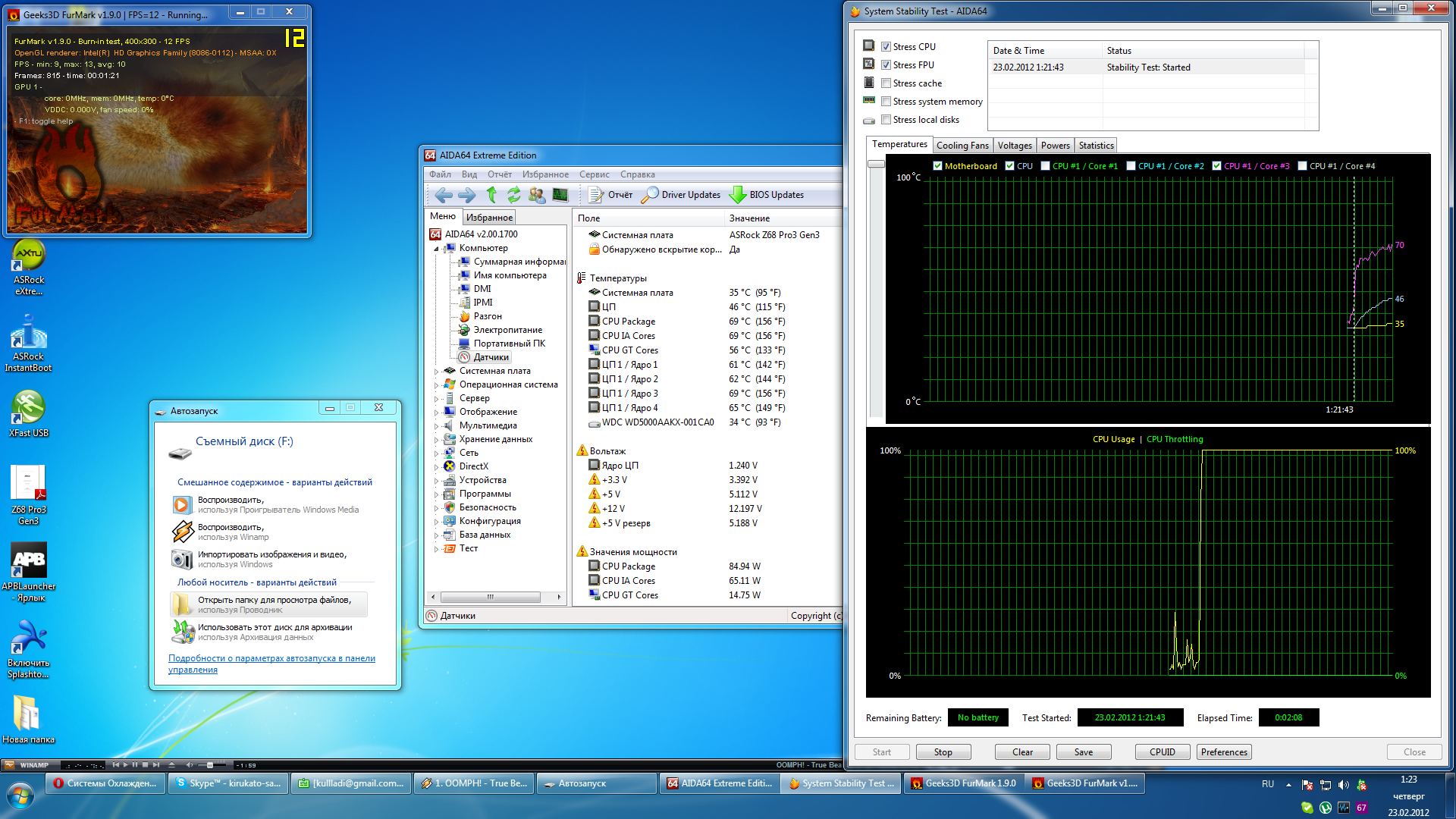
Task: Switch to Statistics tab
Action: click(1096, 146)
